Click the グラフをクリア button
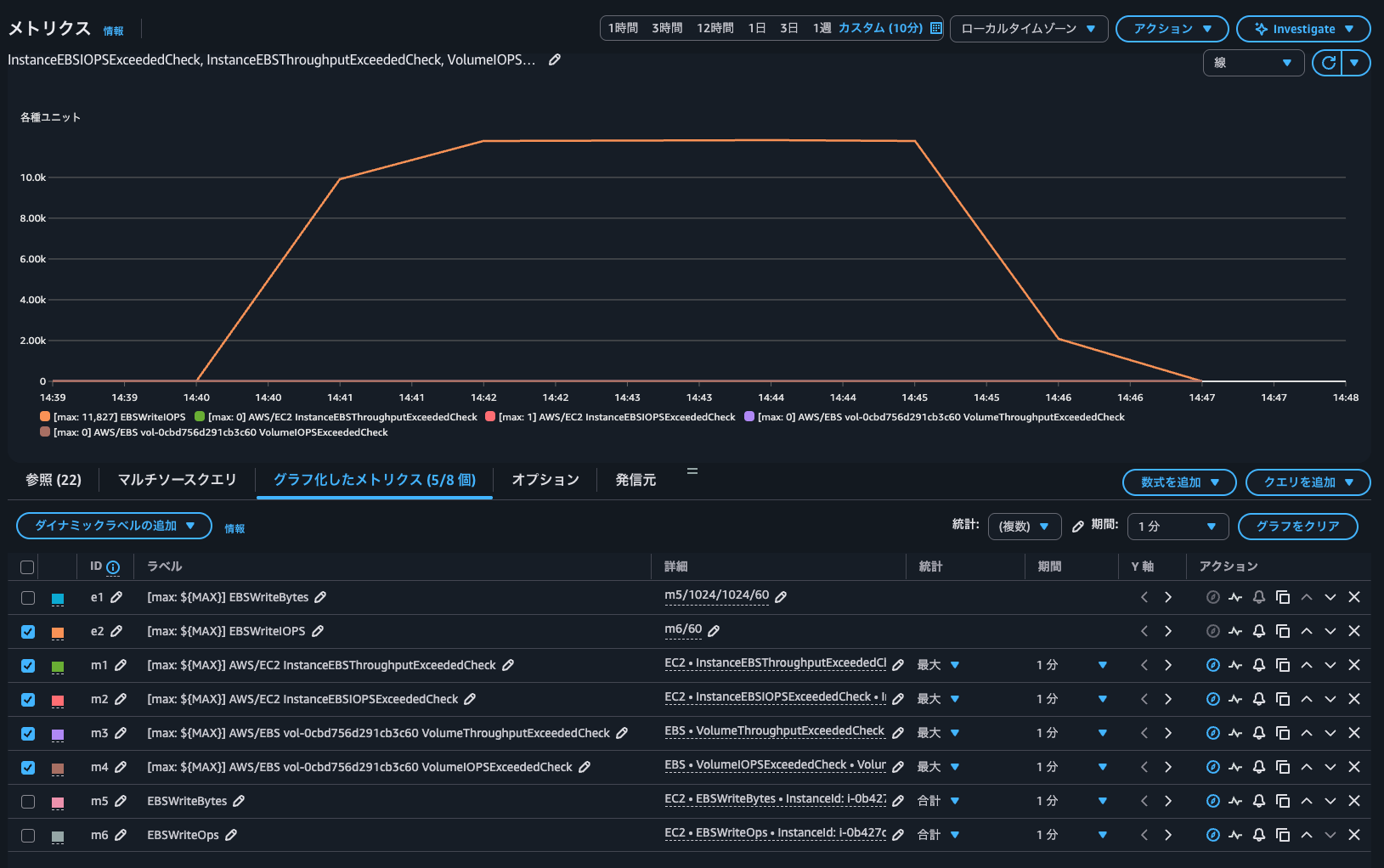The height and width of the screenshot is (868, 1384). click(x=1297, y=527)
